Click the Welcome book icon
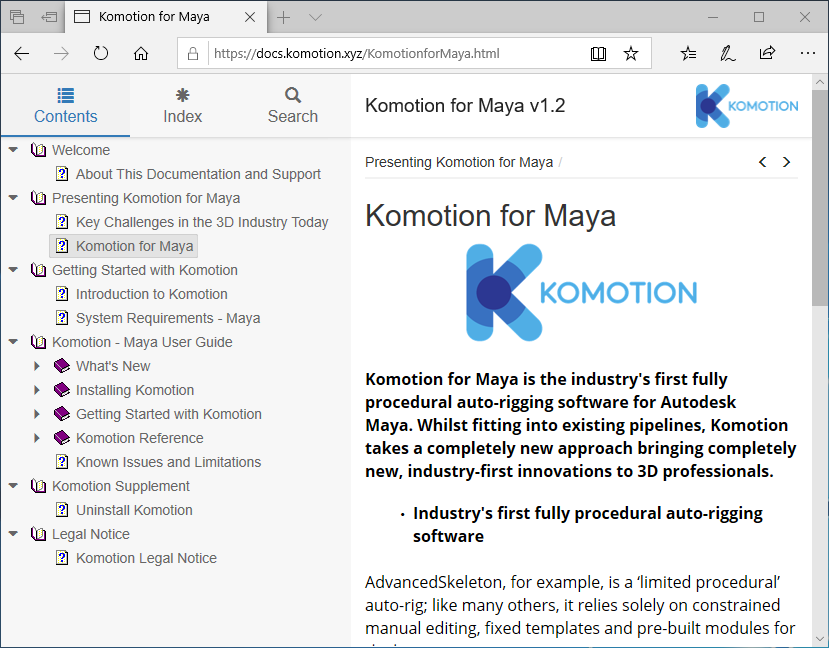This screenshot has width=829, height=648. pos(38,150)
